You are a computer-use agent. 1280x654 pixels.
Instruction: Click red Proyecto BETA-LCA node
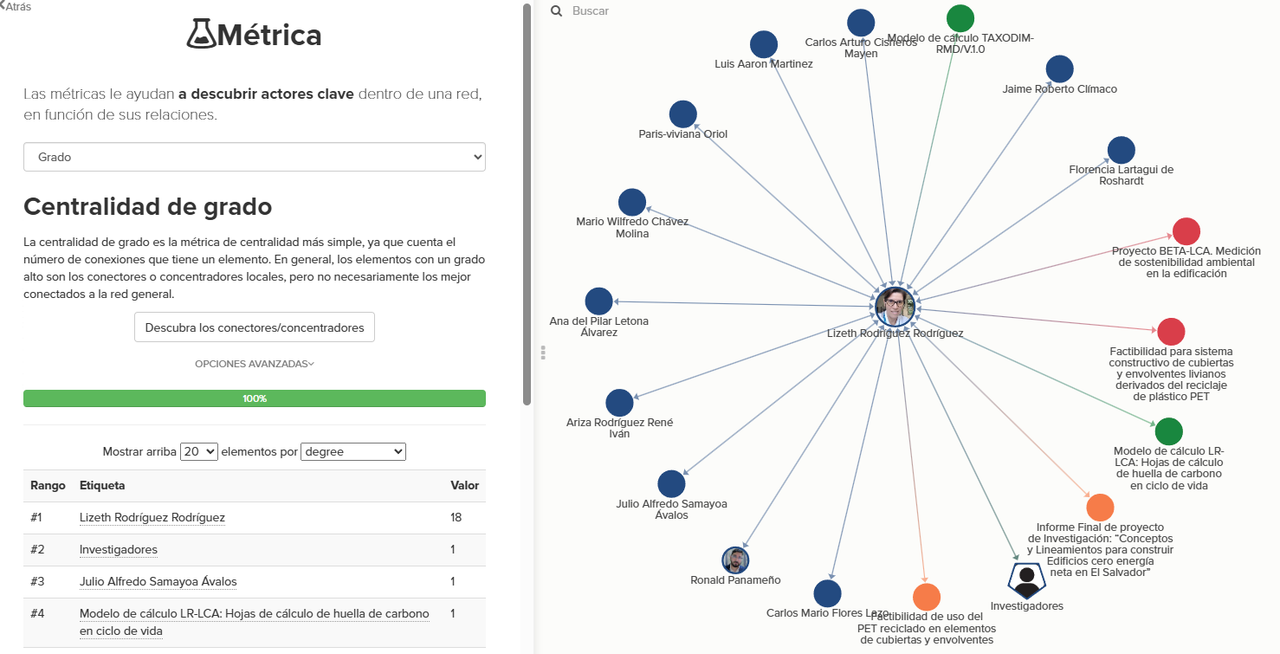pos(1186,231)
